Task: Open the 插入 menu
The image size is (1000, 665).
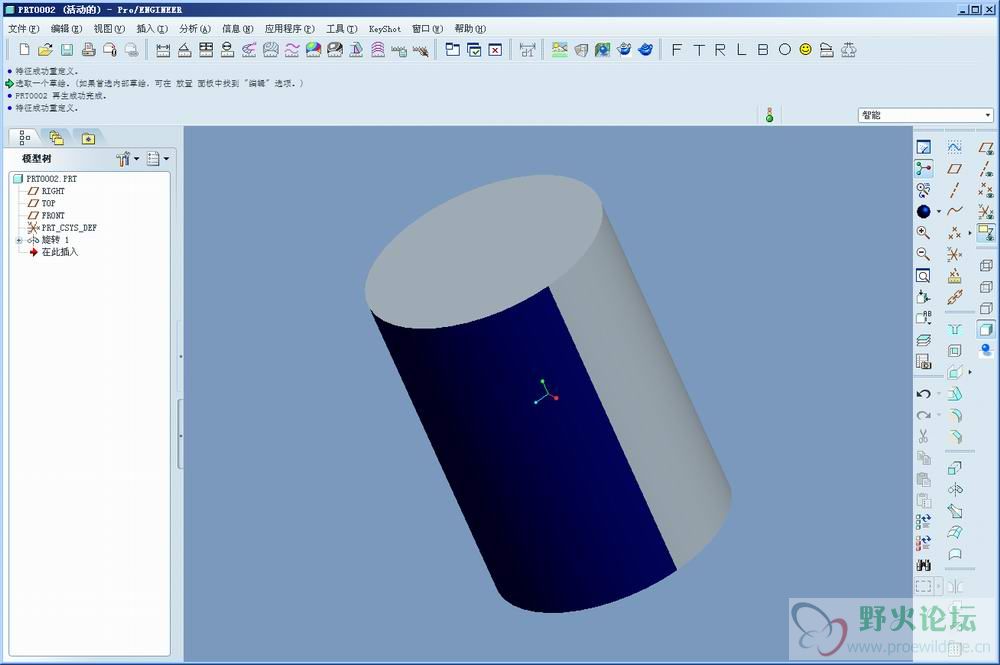Action: coord(152,29)
